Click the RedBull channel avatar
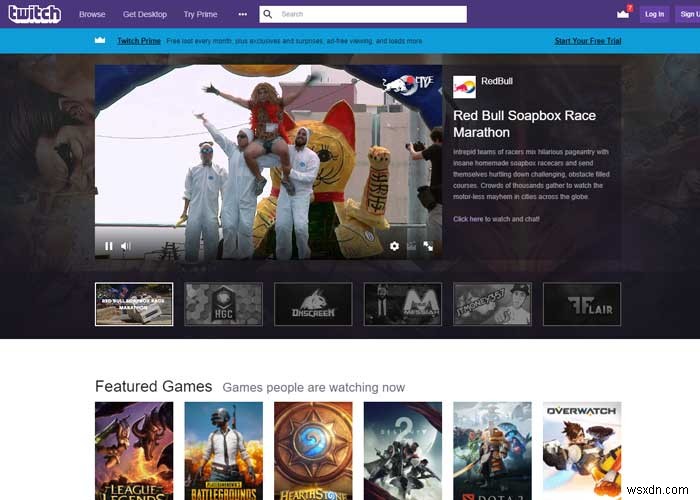Screen dimensions: 700x500 pos(464,87)
